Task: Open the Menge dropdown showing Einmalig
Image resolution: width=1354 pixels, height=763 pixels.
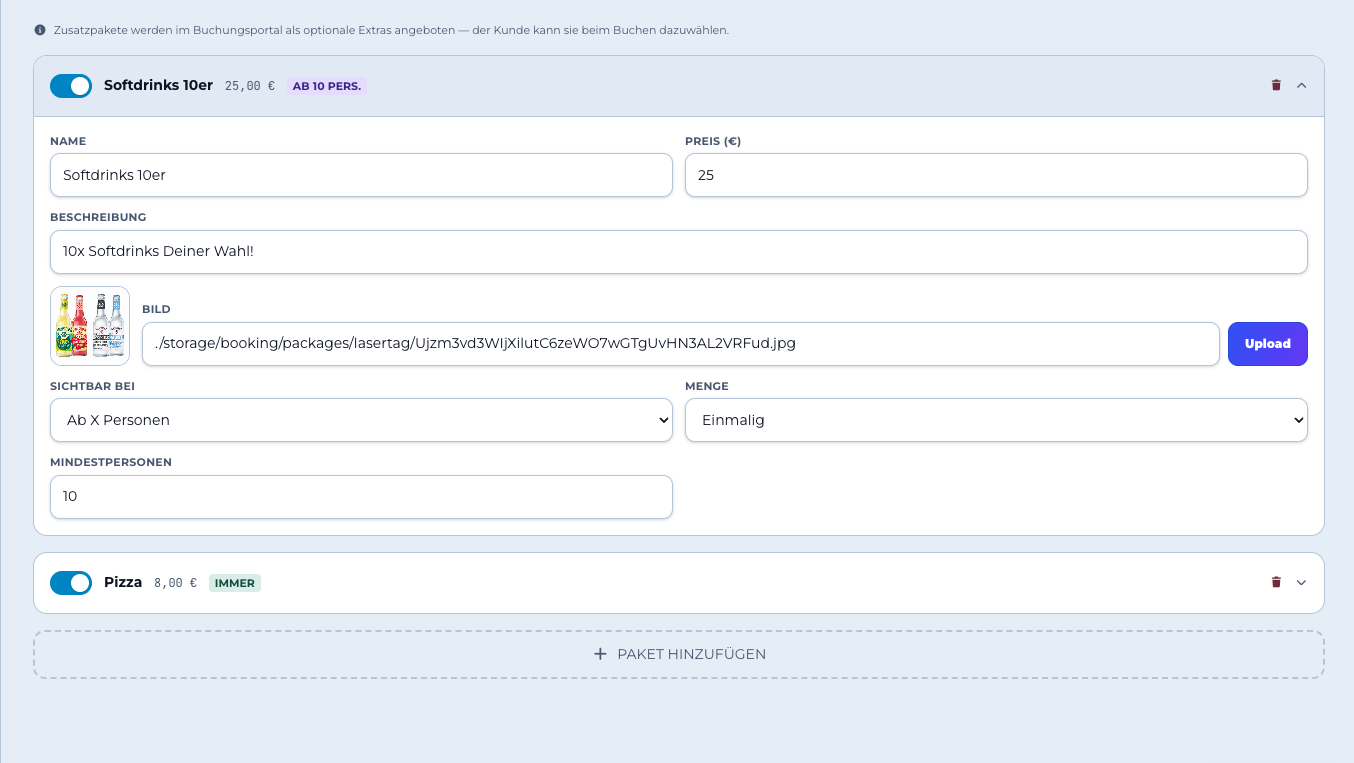Action: [x=996, y=420]
